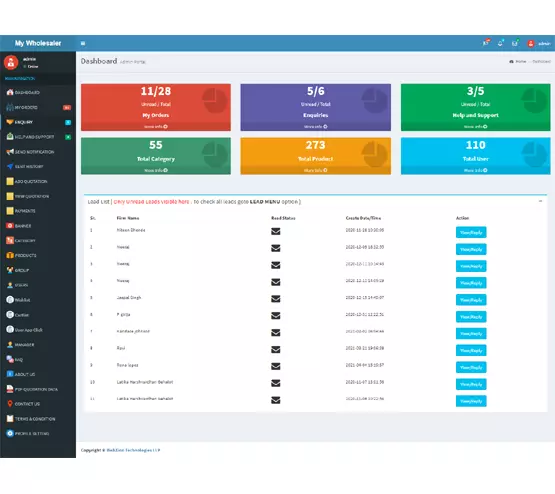This screenshot has width=555, height=494.
Task: Open Add Quotation in the sidebar
Action: click(x=38, y=181)
